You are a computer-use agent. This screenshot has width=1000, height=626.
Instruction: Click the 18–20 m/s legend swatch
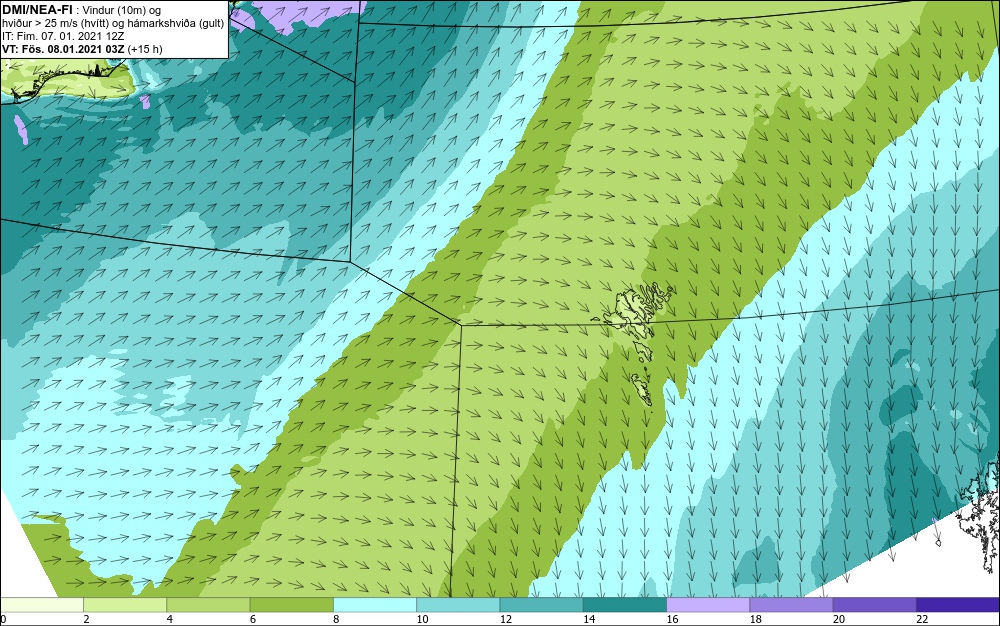pos(791,605)
